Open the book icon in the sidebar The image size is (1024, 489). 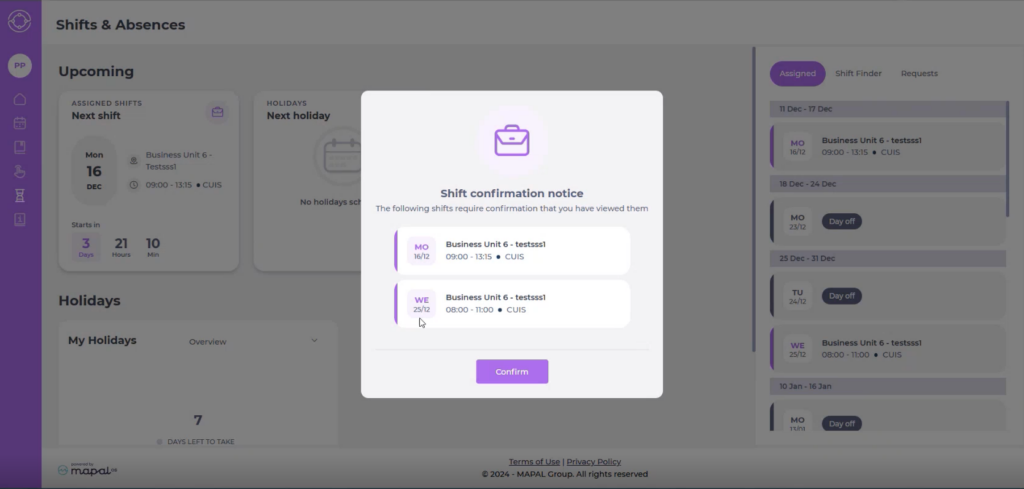(20, 147)
